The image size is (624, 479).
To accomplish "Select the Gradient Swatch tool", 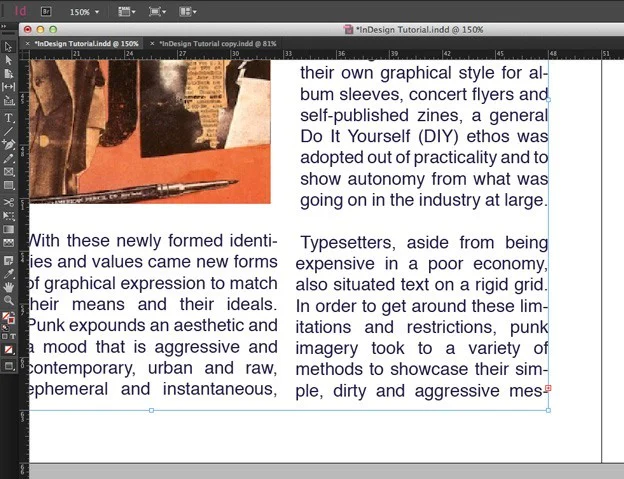I will [x=8, y=230].
